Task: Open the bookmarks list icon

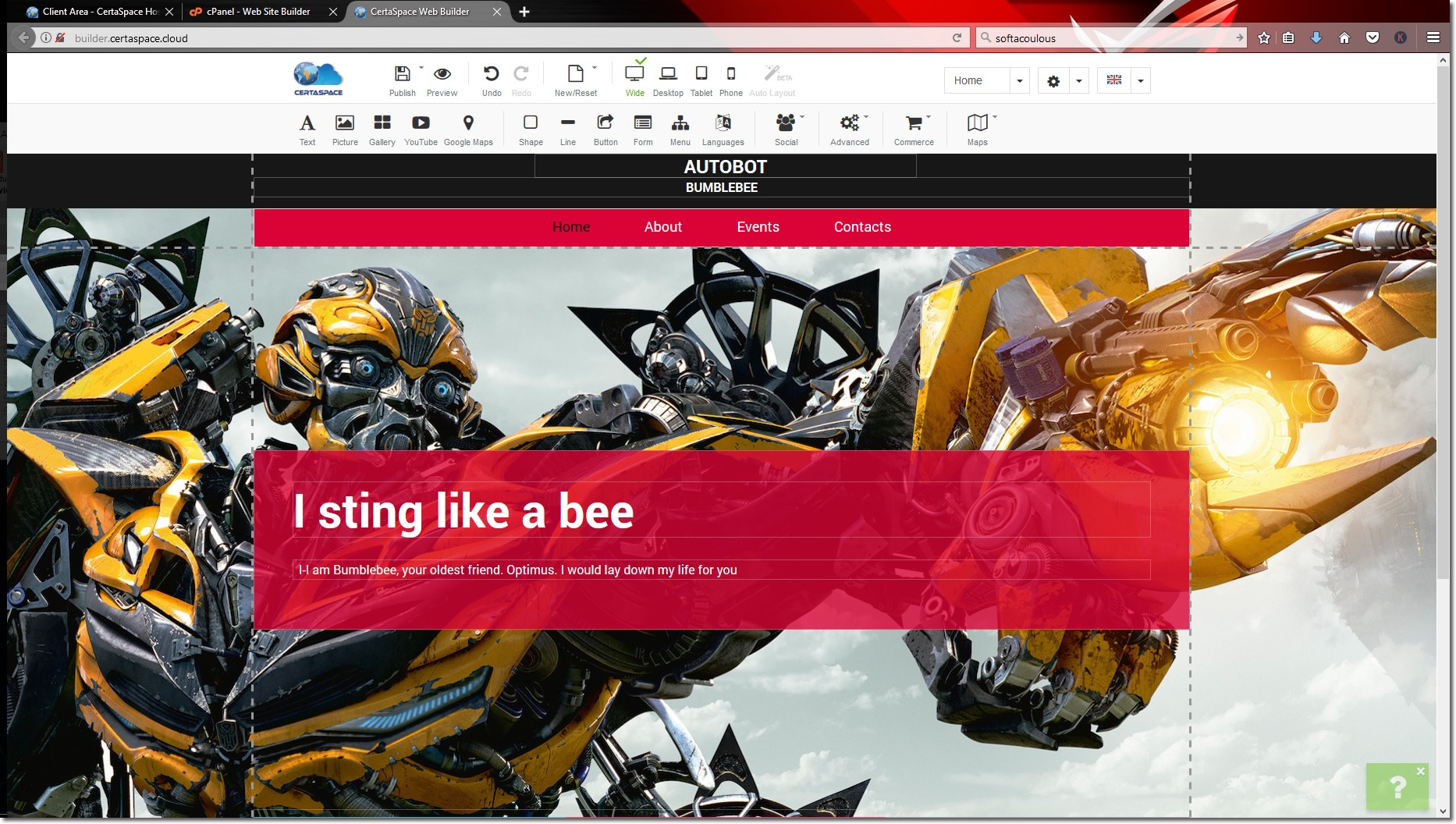Action: [x=1288, y=37]
